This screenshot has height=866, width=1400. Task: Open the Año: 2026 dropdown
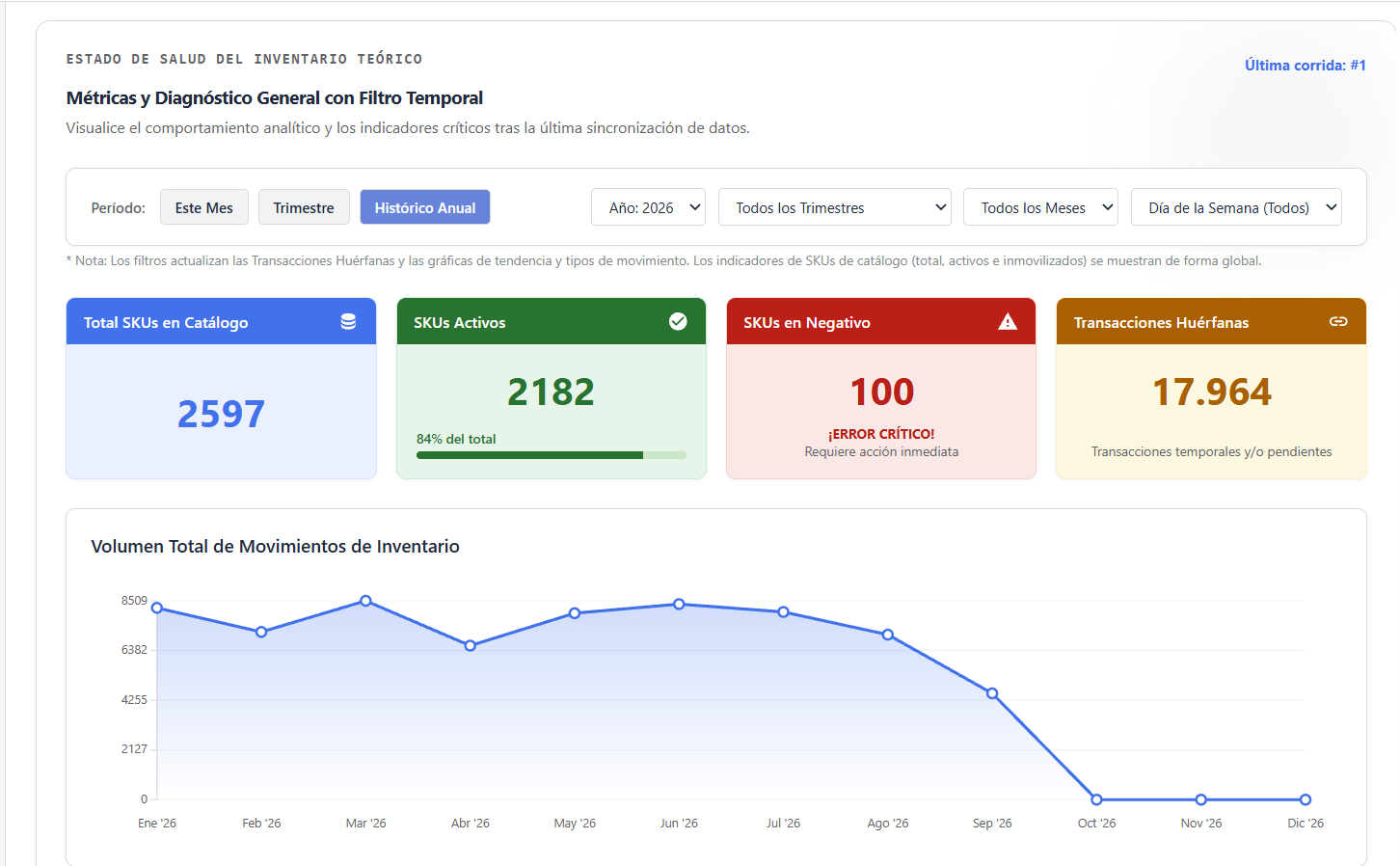point(648,207)
